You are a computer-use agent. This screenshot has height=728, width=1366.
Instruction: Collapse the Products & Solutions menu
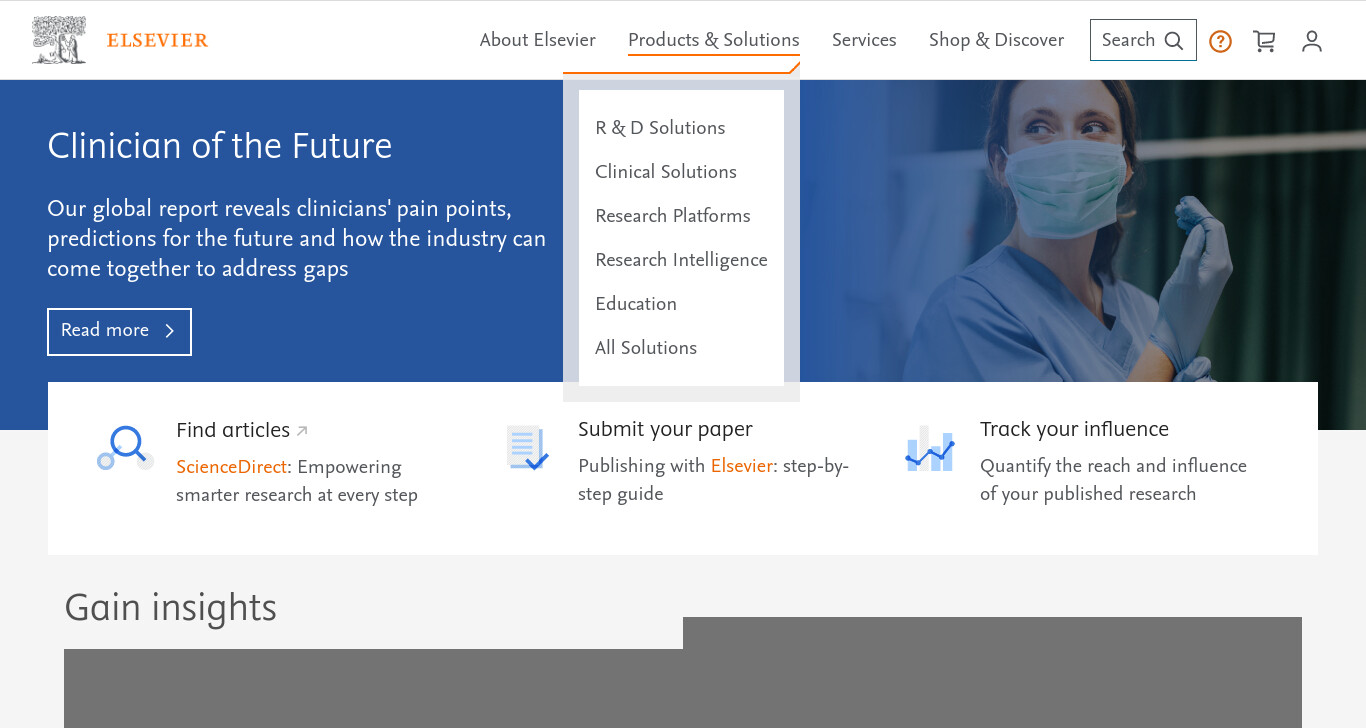(x=714, y=40)
